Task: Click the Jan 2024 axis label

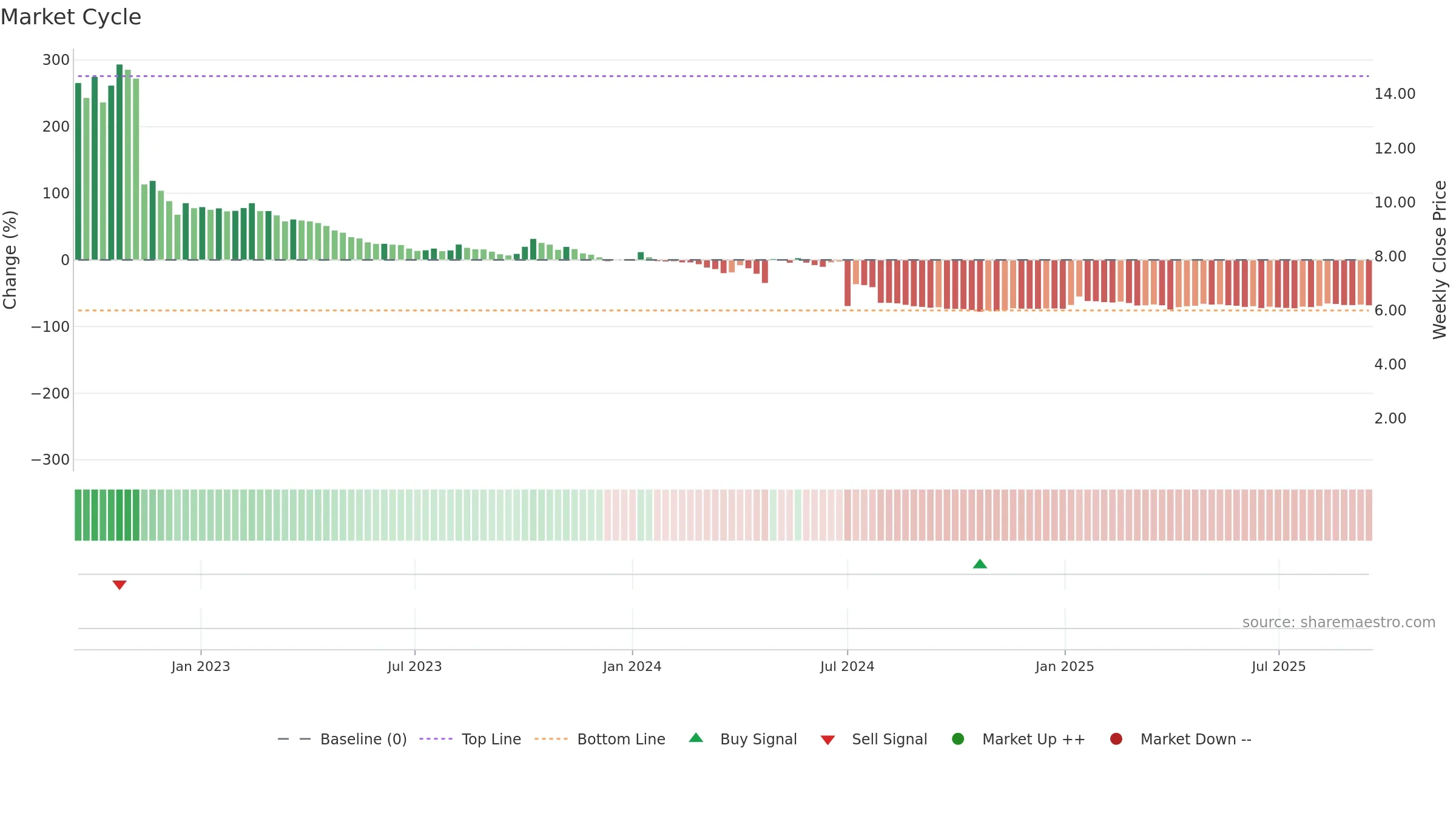Action: [632, 666]
